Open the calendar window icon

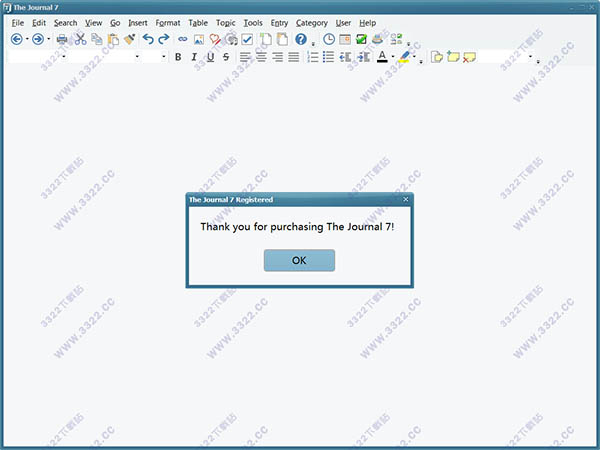click(x=345, y=39)
